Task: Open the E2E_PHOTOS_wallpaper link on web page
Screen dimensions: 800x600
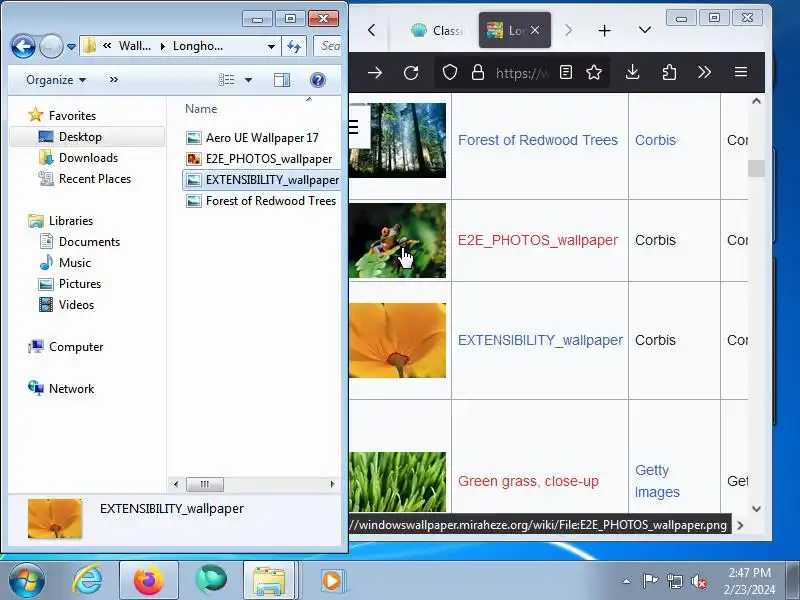Action: pyautogui.click(x=538, y=240)
